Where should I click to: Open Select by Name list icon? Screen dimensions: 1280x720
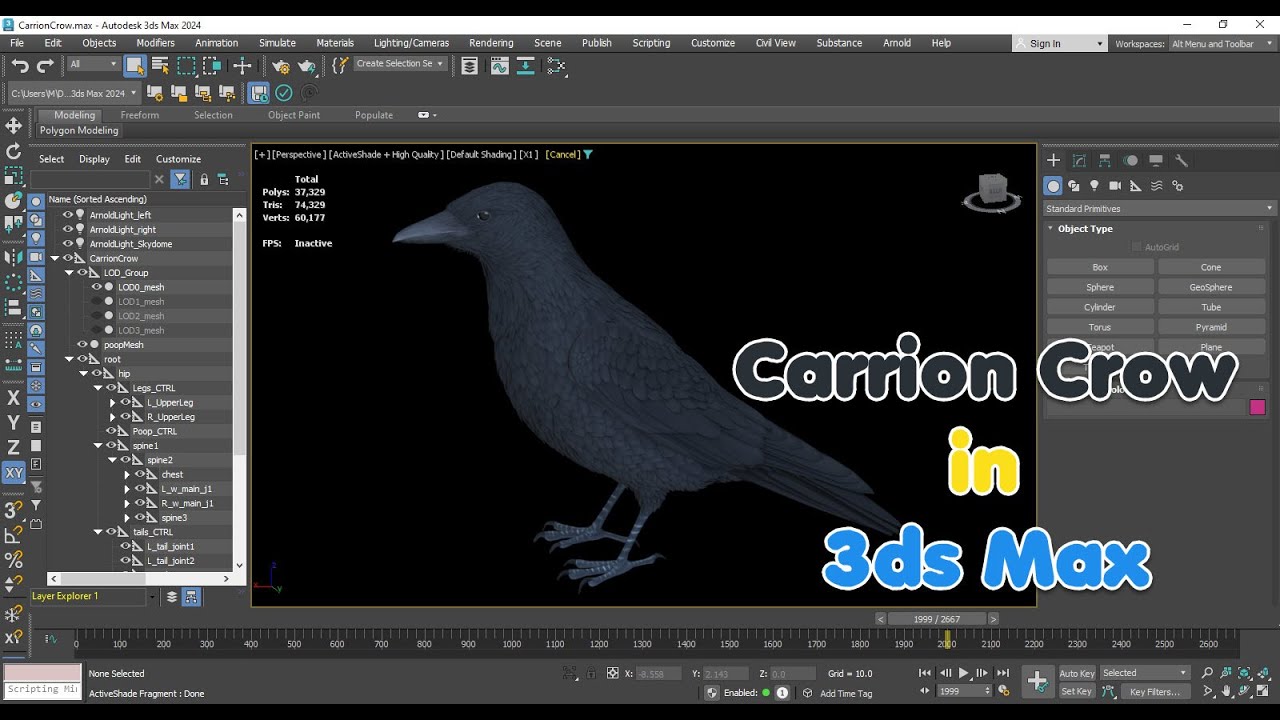(160, 66)
